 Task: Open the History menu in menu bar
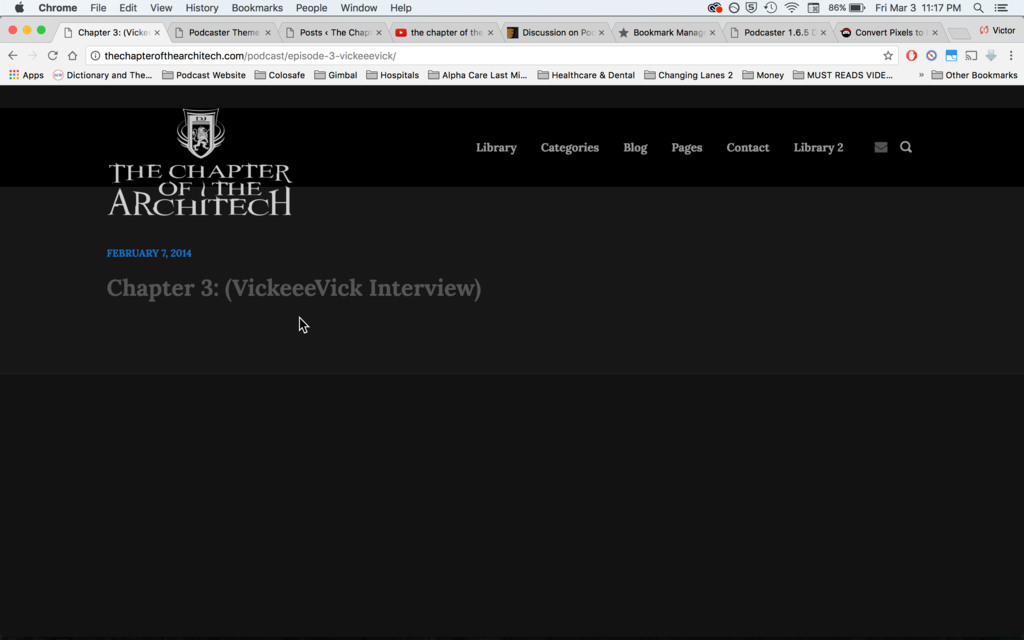pyautogui.click(x=201, y=8)
